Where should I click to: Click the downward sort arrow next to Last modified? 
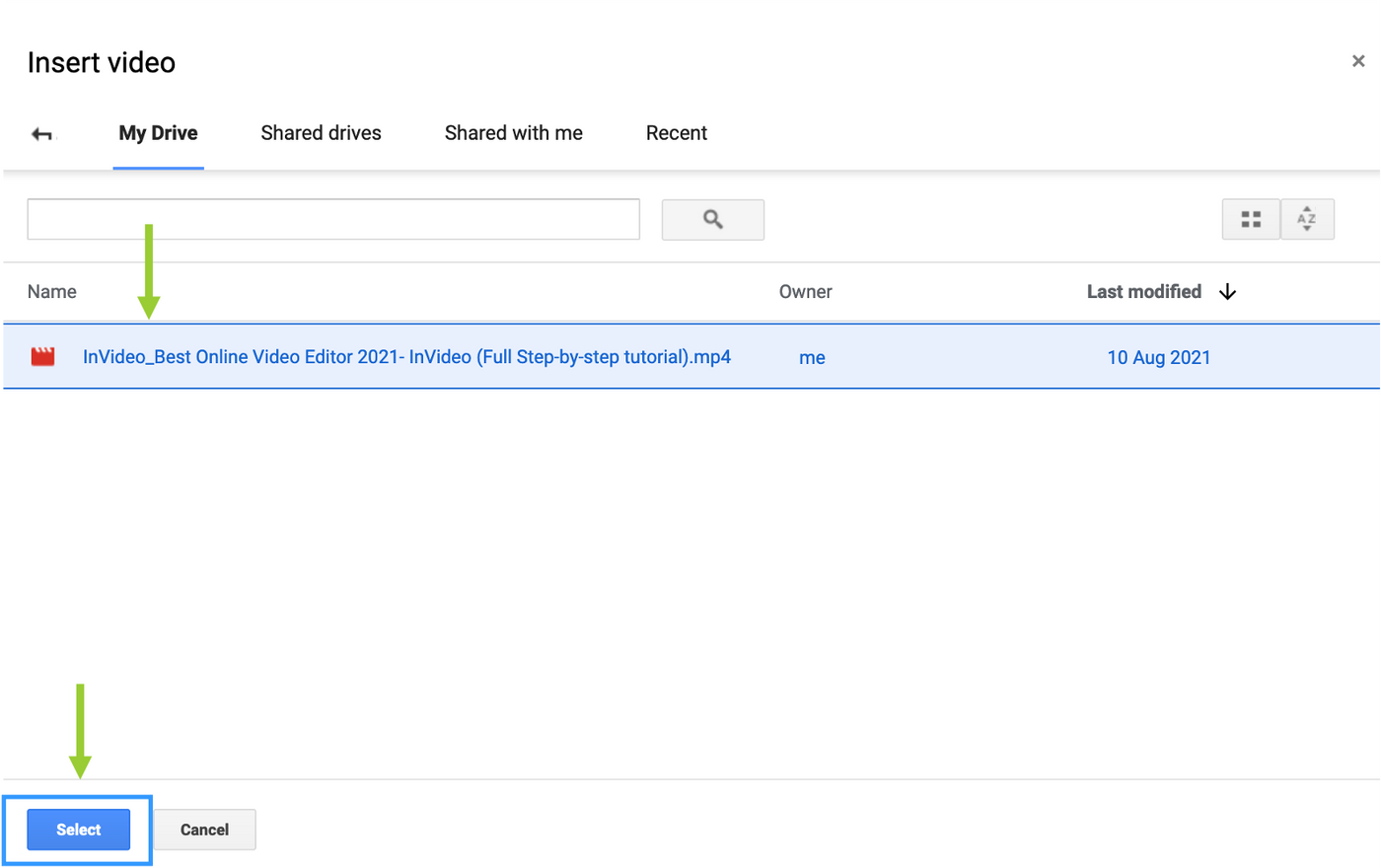click(1227, 292)
